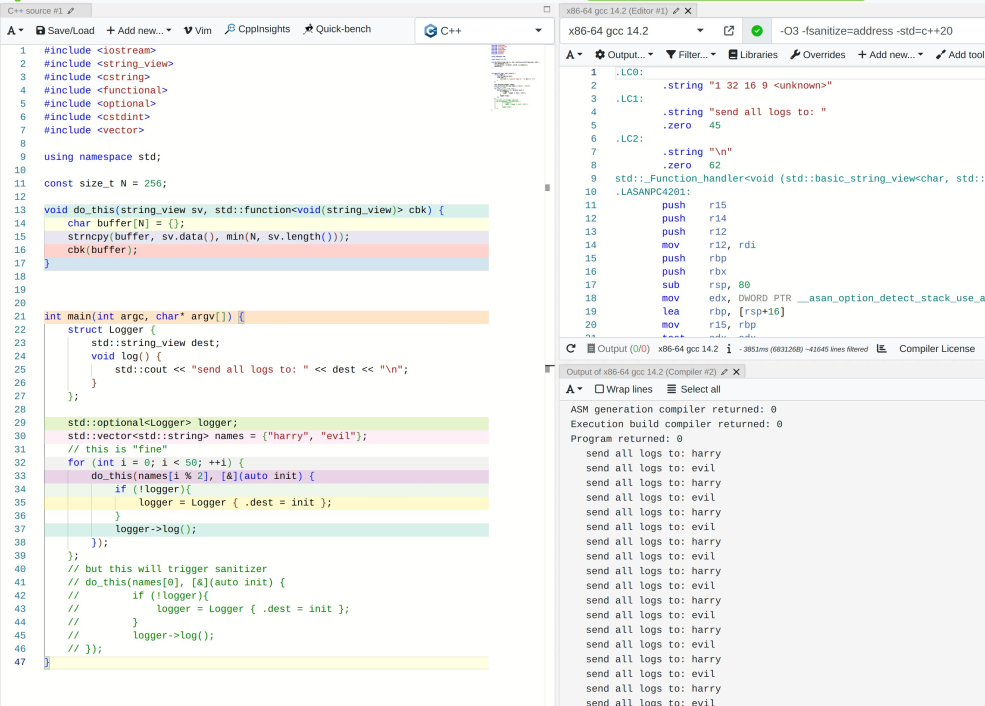Click the chart icon beside Compiler License
The width and height of the screenshot is (985, 706).
pos(881,349)
